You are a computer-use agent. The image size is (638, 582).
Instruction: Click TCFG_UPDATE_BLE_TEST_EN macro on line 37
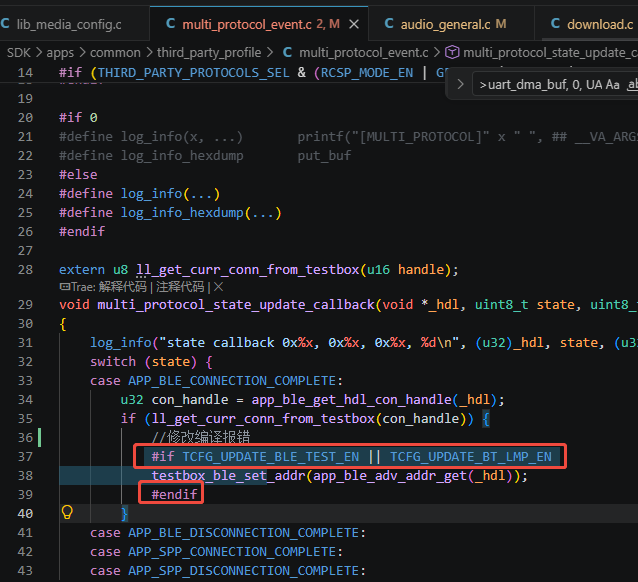pos(271,457)
